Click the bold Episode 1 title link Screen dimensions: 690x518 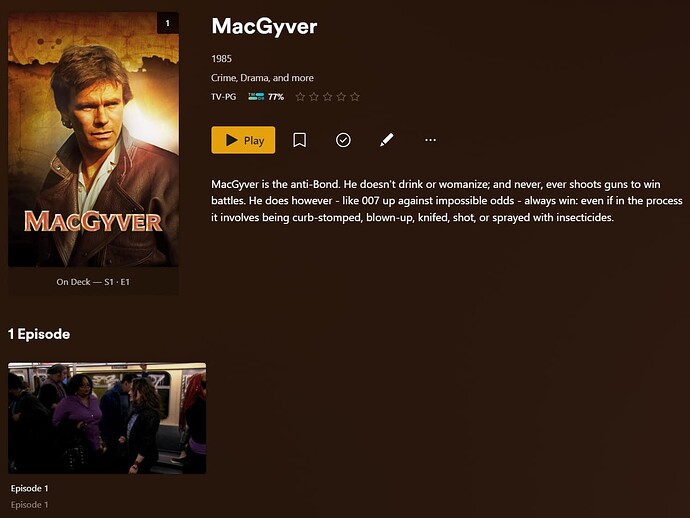tap(29, 489)
